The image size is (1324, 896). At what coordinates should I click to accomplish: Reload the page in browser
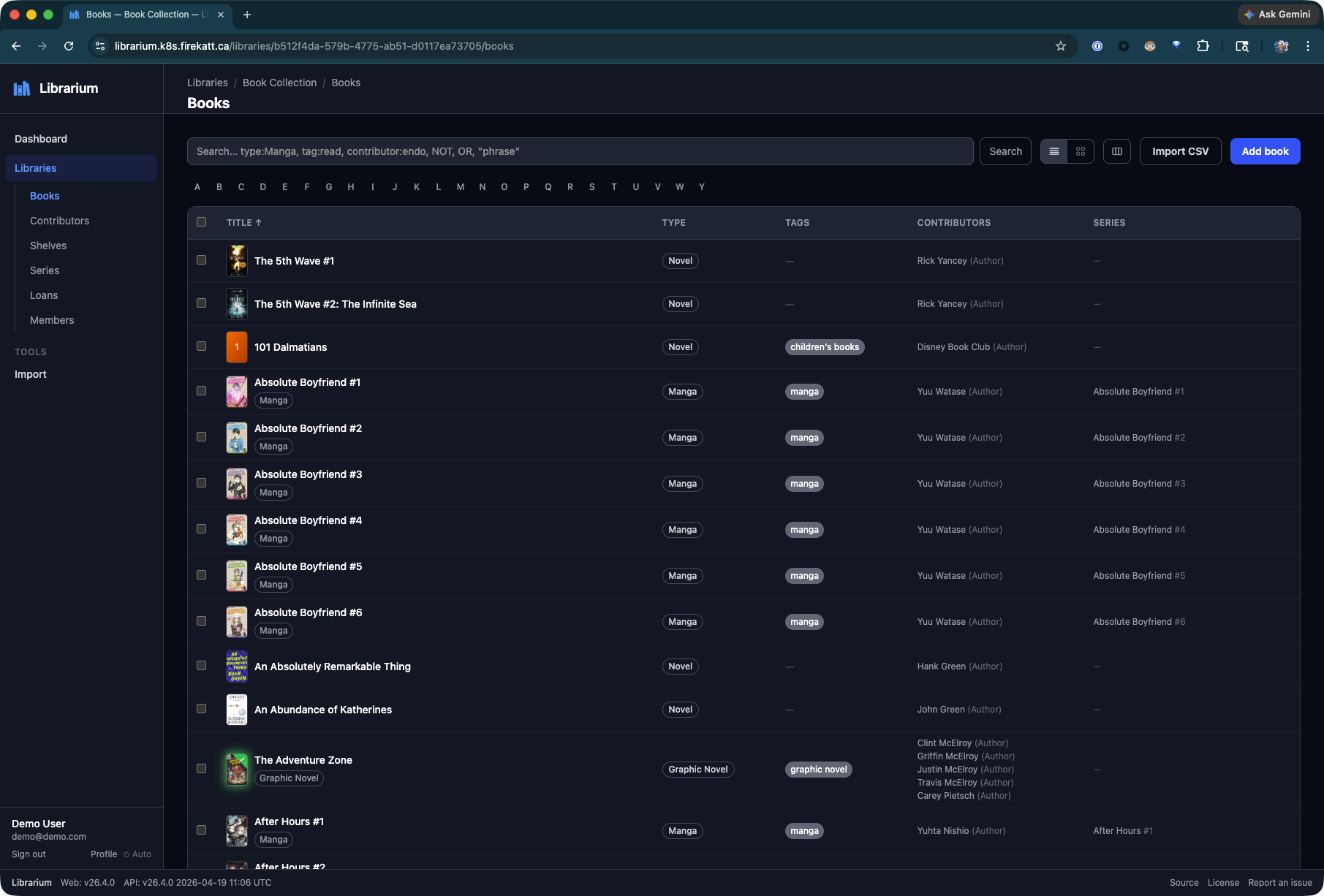tap(69, 46)
